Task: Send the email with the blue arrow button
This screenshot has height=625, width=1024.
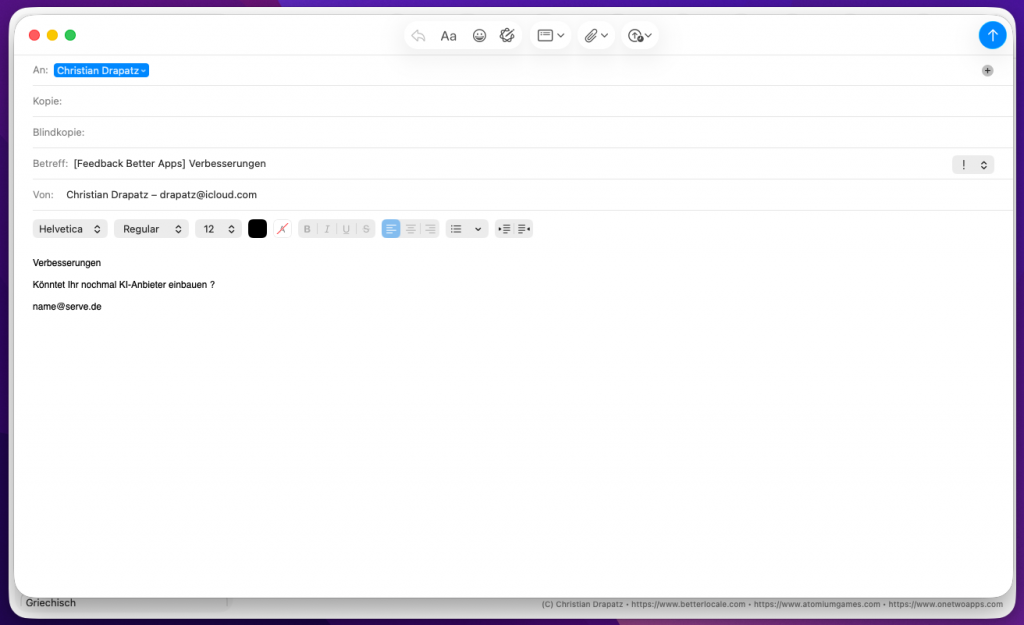Action: (992, 35)
